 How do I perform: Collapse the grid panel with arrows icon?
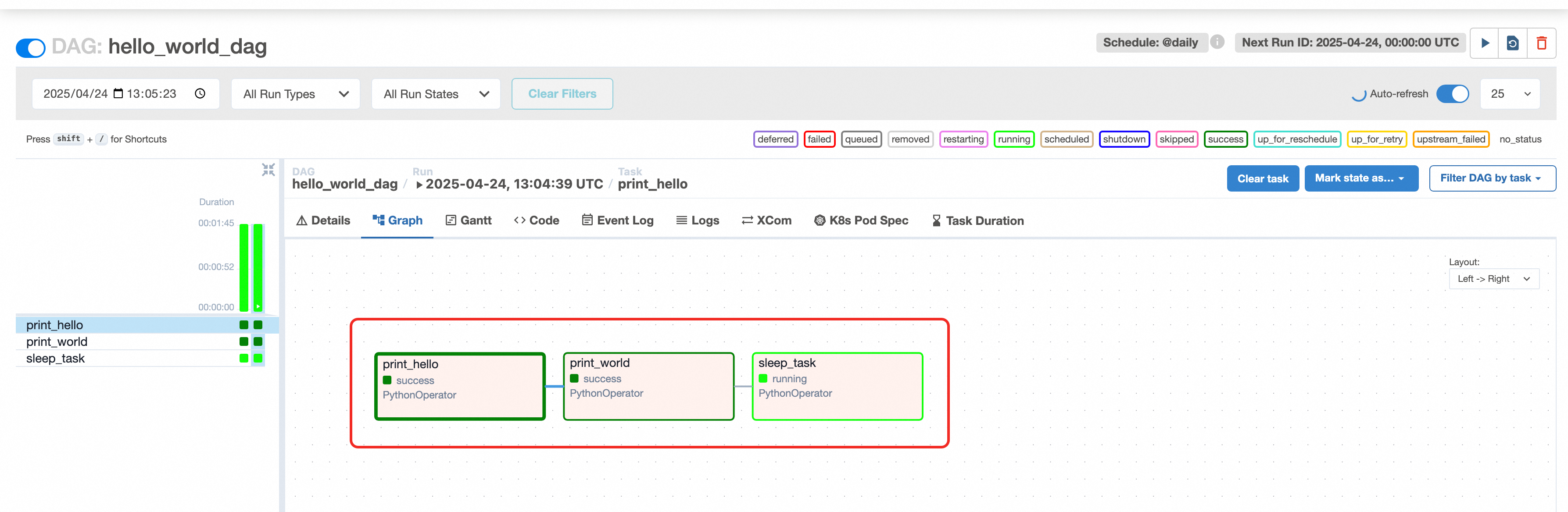268,170
